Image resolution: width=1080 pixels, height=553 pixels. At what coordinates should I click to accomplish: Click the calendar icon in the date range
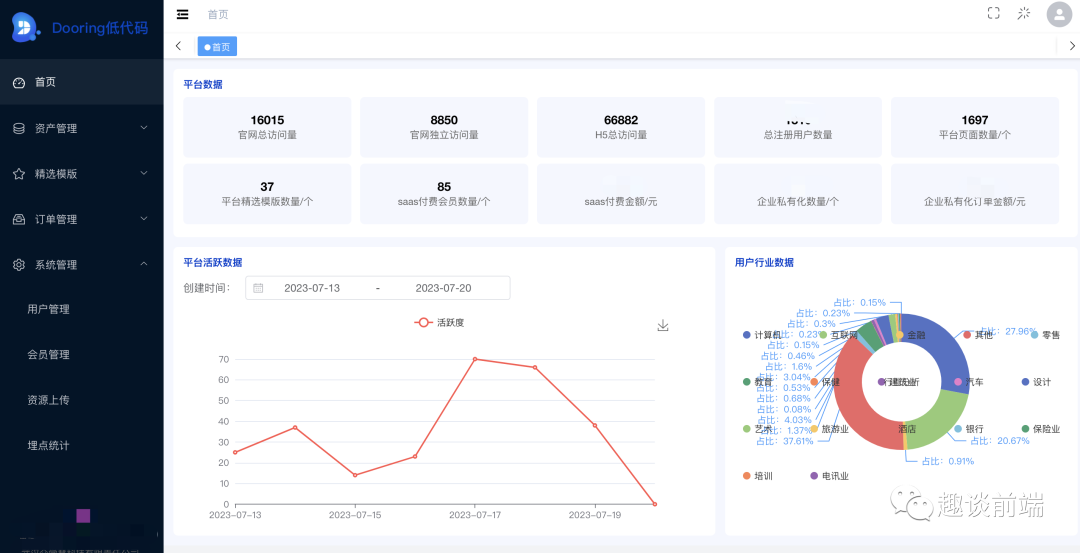click(258, 288)
